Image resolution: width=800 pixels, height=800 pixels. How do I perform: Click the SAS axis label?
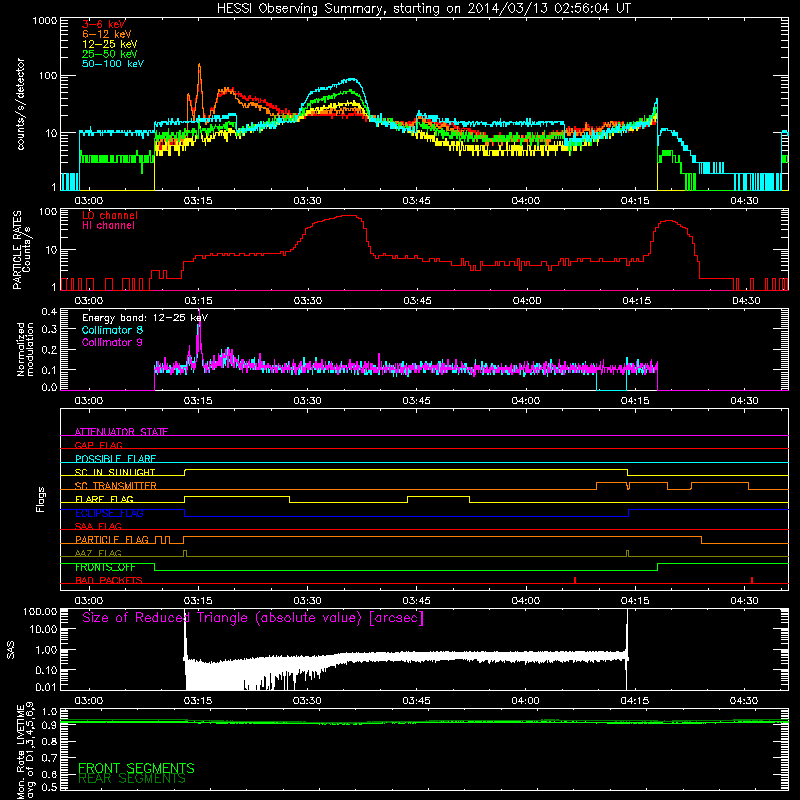(x=11, y=649)
